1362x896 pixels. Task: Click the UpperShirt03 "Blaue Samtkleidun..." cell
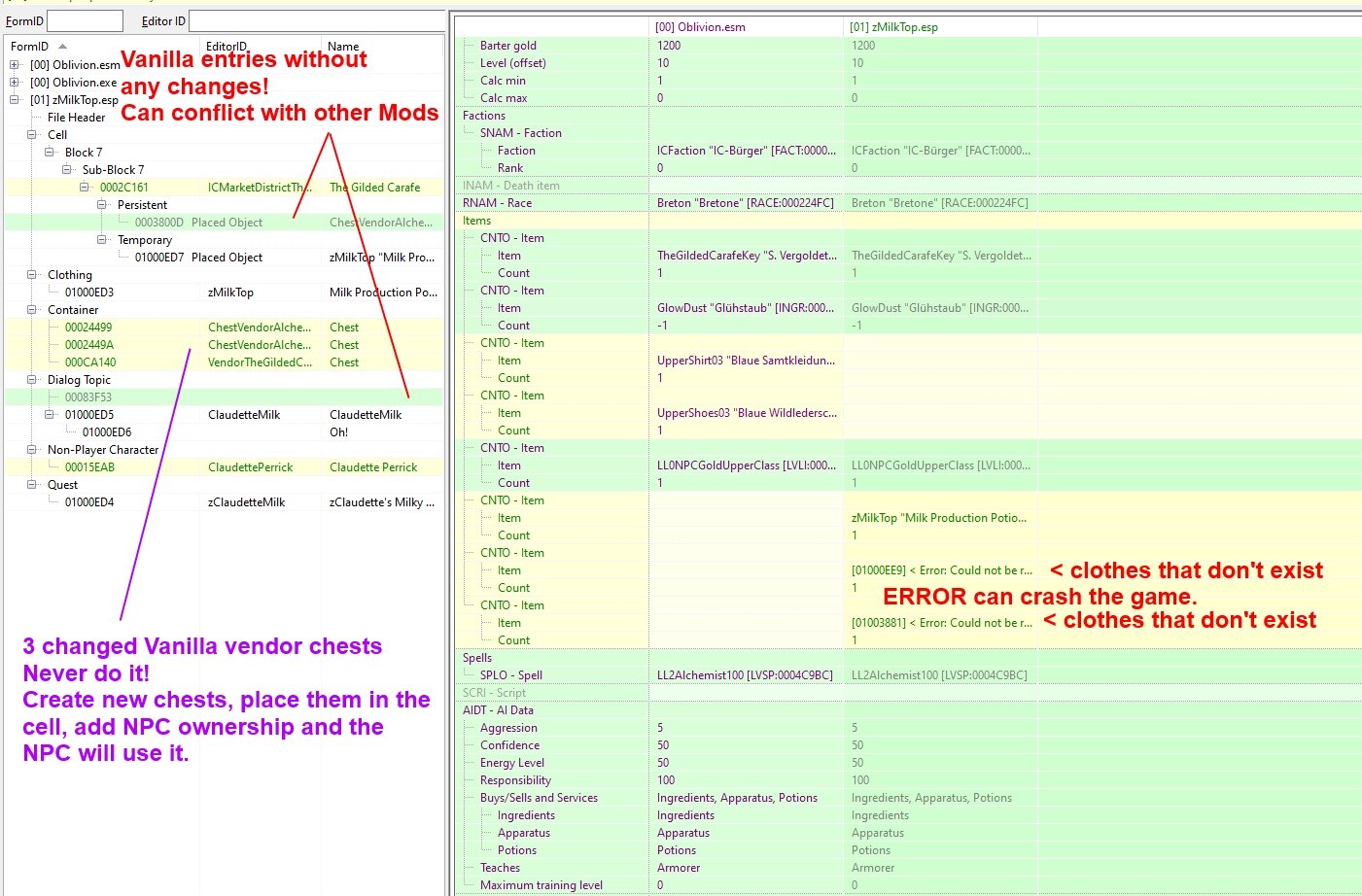click(746, 361)
